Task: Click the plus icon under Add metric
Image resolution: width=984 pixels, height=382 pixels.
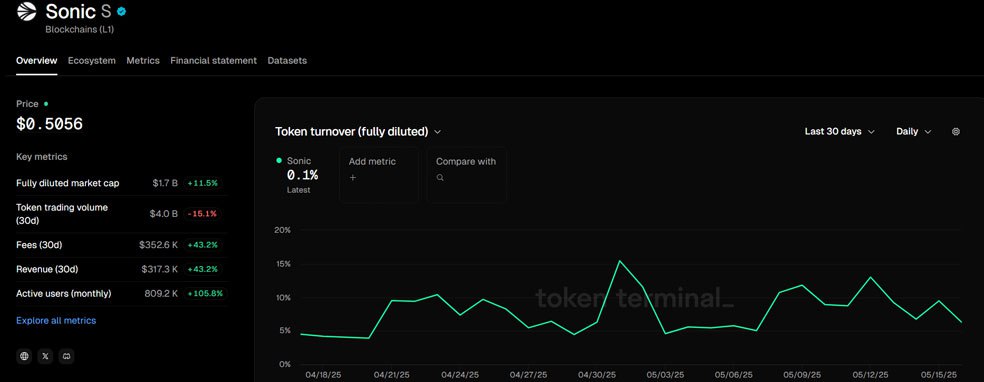Action: pyautogui.click(x=353, y=178)
